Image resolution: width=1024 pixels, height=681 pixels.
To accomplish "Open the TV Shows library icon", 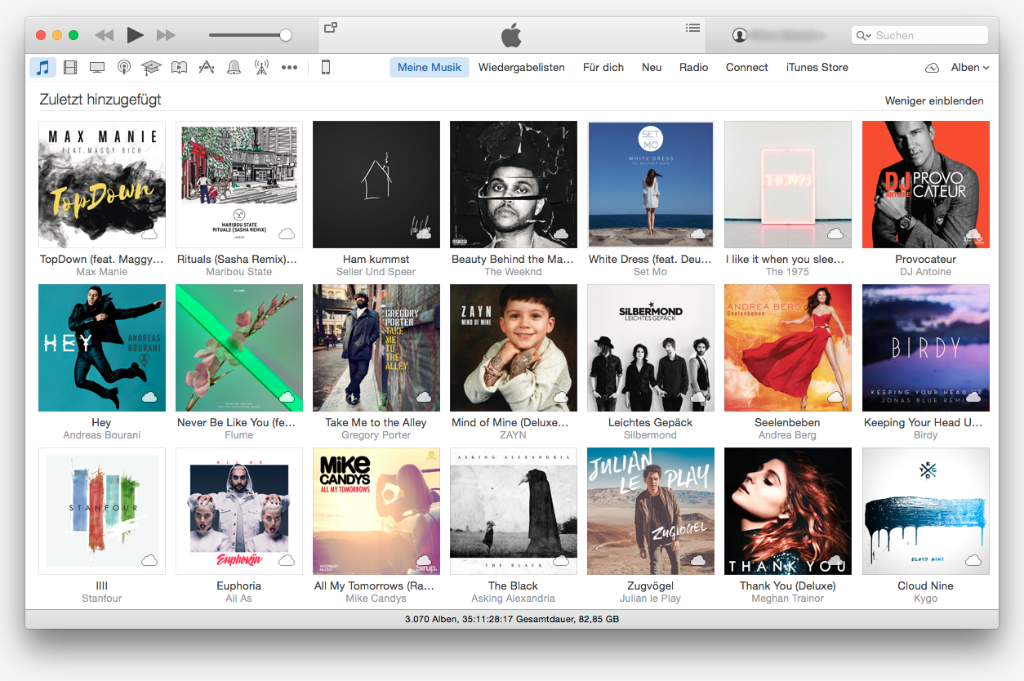I will click(97, 68).
